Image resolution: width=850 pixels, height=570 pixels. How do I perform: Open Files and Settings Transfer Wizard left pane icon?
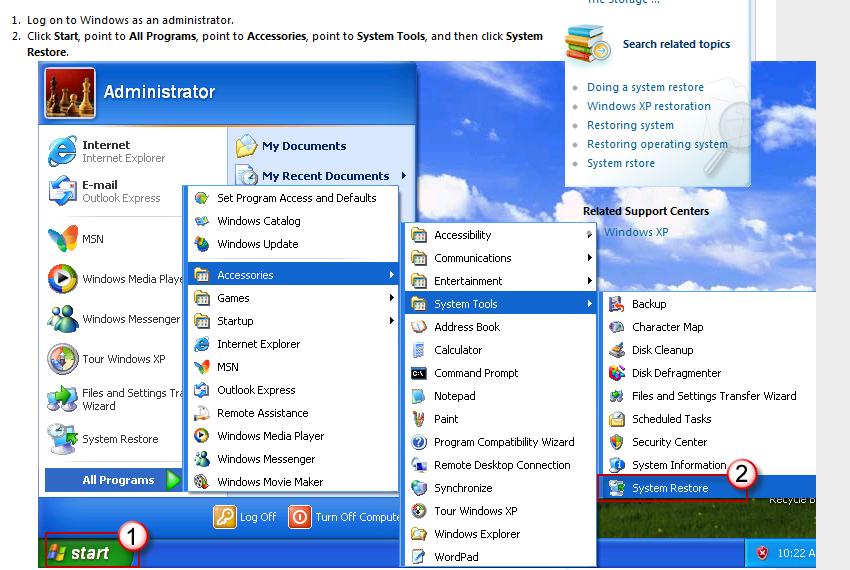[x=62, y=399]
